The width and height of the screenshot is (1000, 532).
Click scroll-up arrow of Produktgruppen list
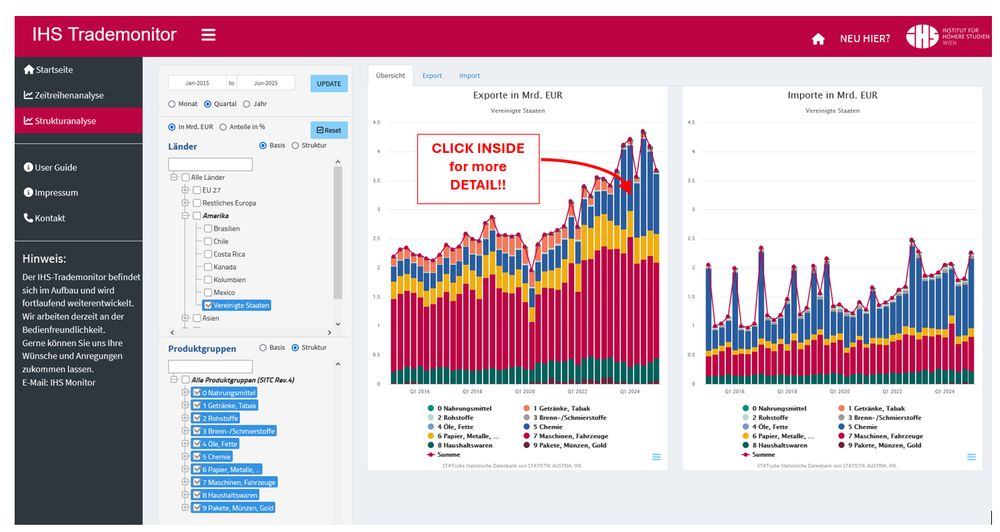pos(338,364)
